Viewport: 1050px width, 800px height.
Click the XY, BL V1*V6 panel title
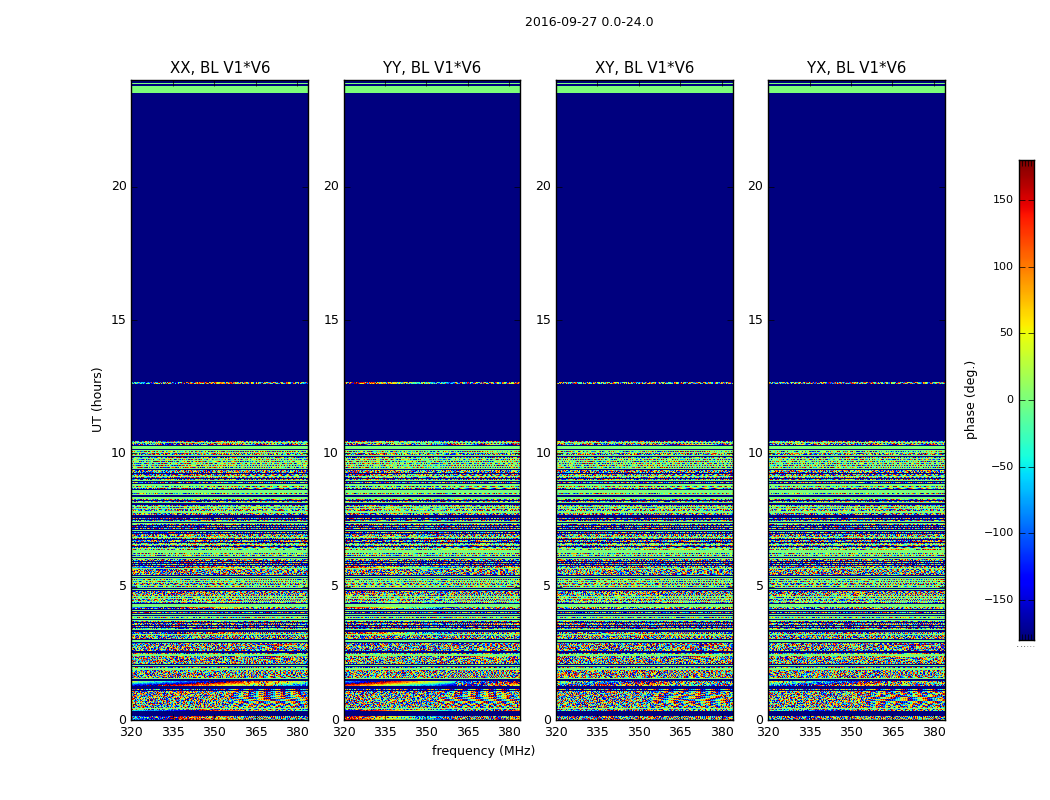644,68
